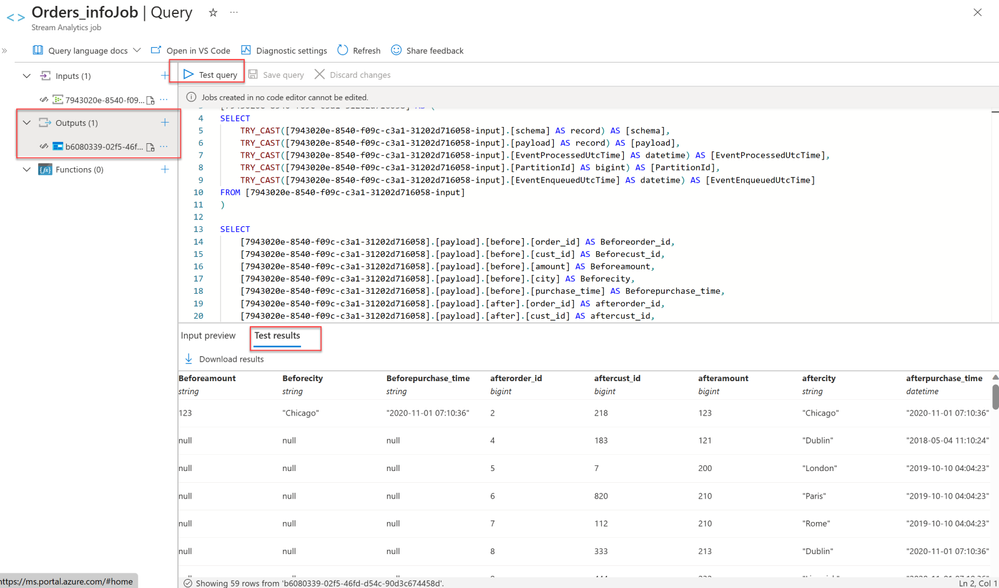Place the cursor on the FROM line 10
This screenshot has width=999, height=588.
click(x=343, y=192)
